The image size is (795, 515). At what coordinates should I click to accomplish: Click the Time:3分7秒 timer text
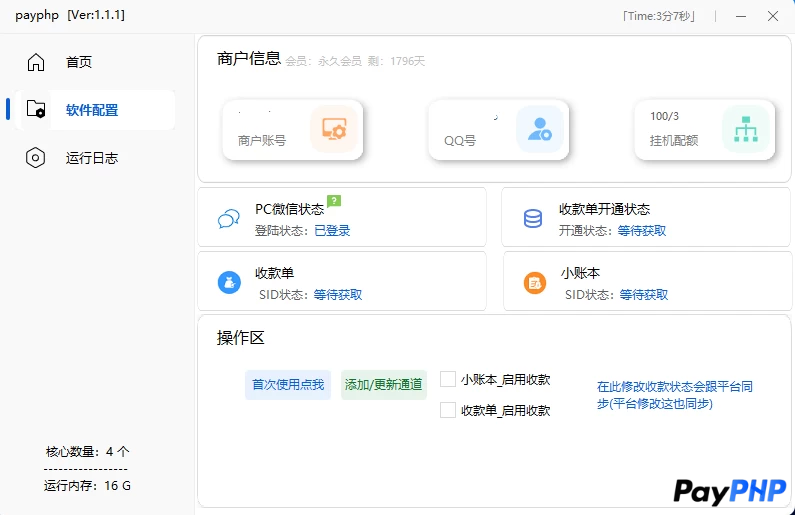(659, 16)
